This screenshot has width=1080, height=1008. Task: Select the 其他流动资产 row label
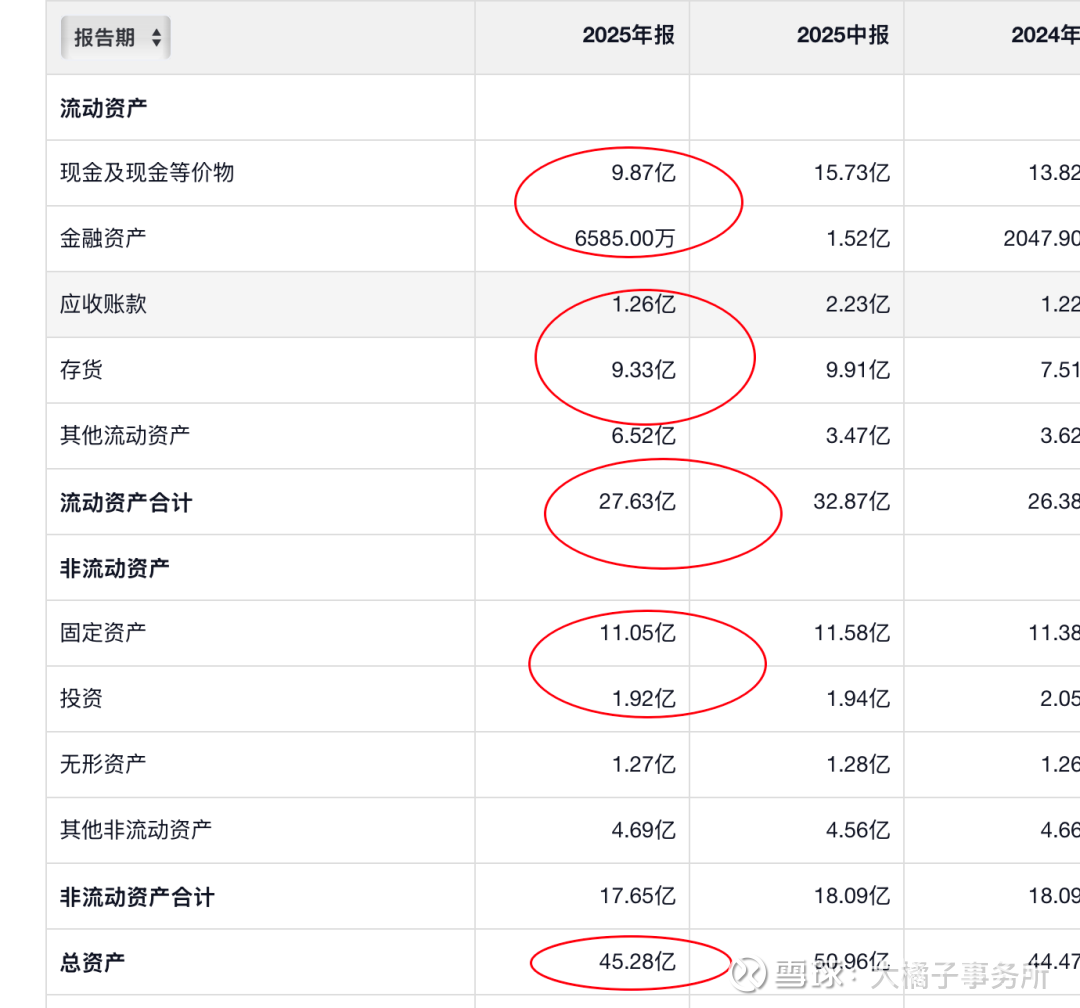pyautogui.click(x=125, y=436)
